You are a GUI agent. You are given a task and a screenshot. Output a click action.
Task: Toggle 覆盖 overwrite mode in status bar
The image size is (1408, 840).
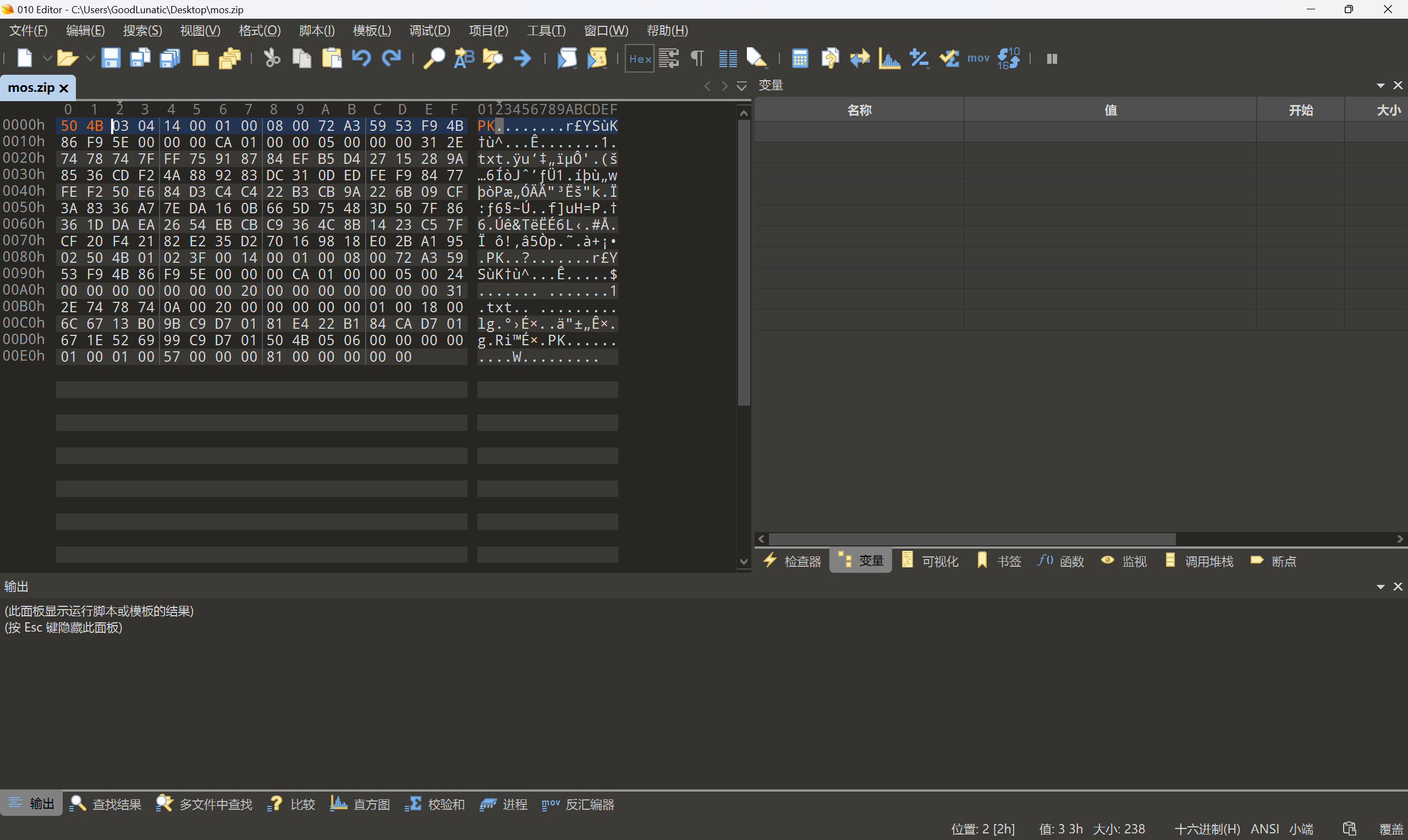click(x=1391, y=828)
